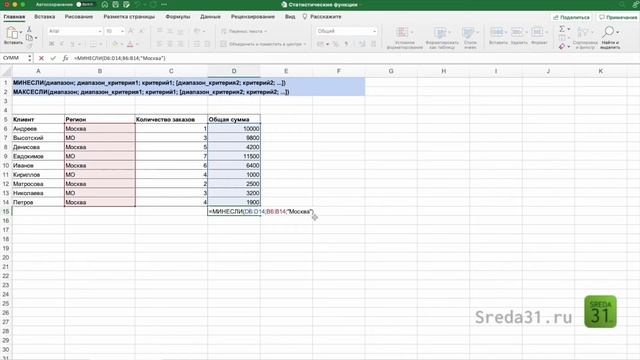
Task: Open the Данные ribbon tab
Action: [x=210, y=17]
